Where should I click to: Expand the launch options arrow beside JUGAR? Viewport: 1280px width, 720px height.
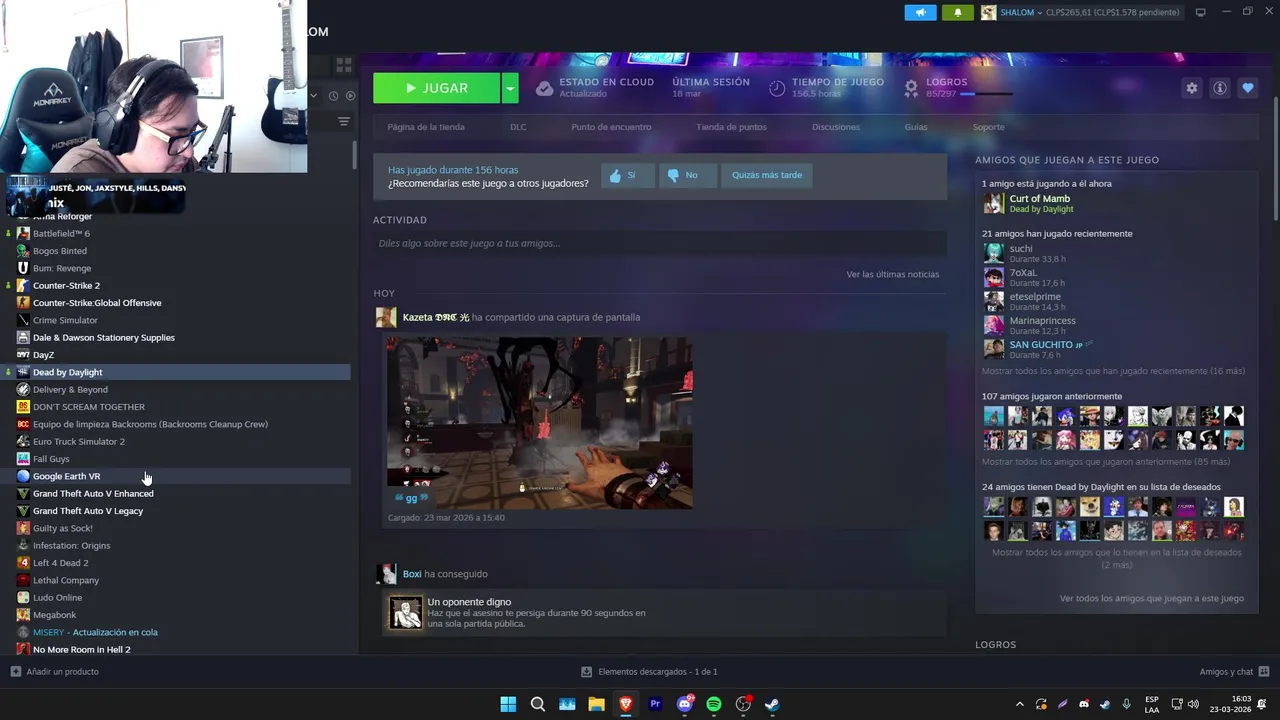pyautogui.click(x=510, y=88)
